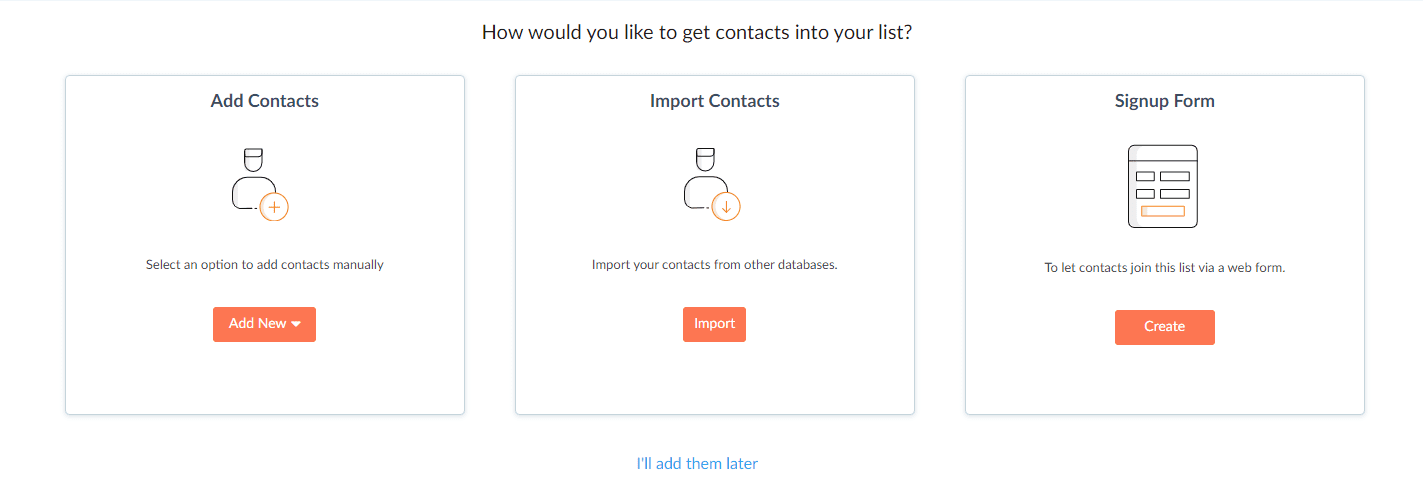Click empty space below the Create button
This screenshot has height=499, width=1423.
click(x=1165, y=382)
